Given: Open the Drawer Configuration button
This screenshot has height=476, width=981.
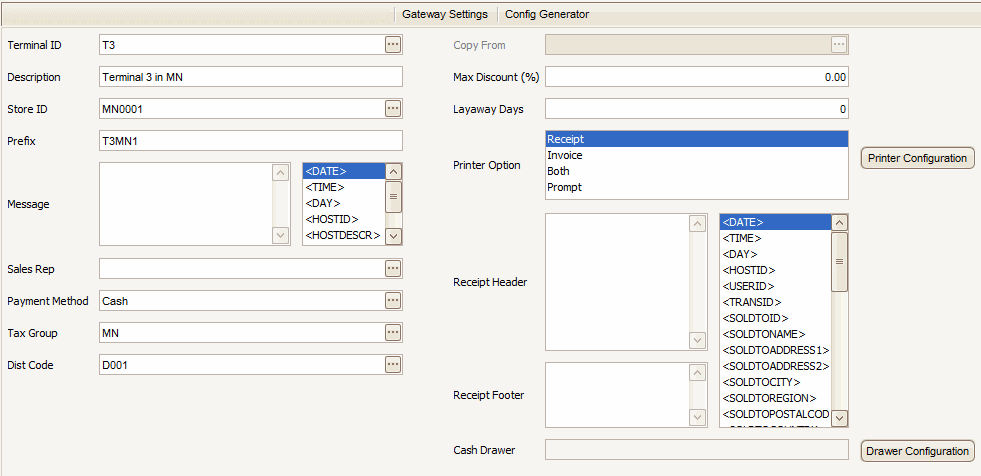Looking at the screenshot, I should coord(917,451).
